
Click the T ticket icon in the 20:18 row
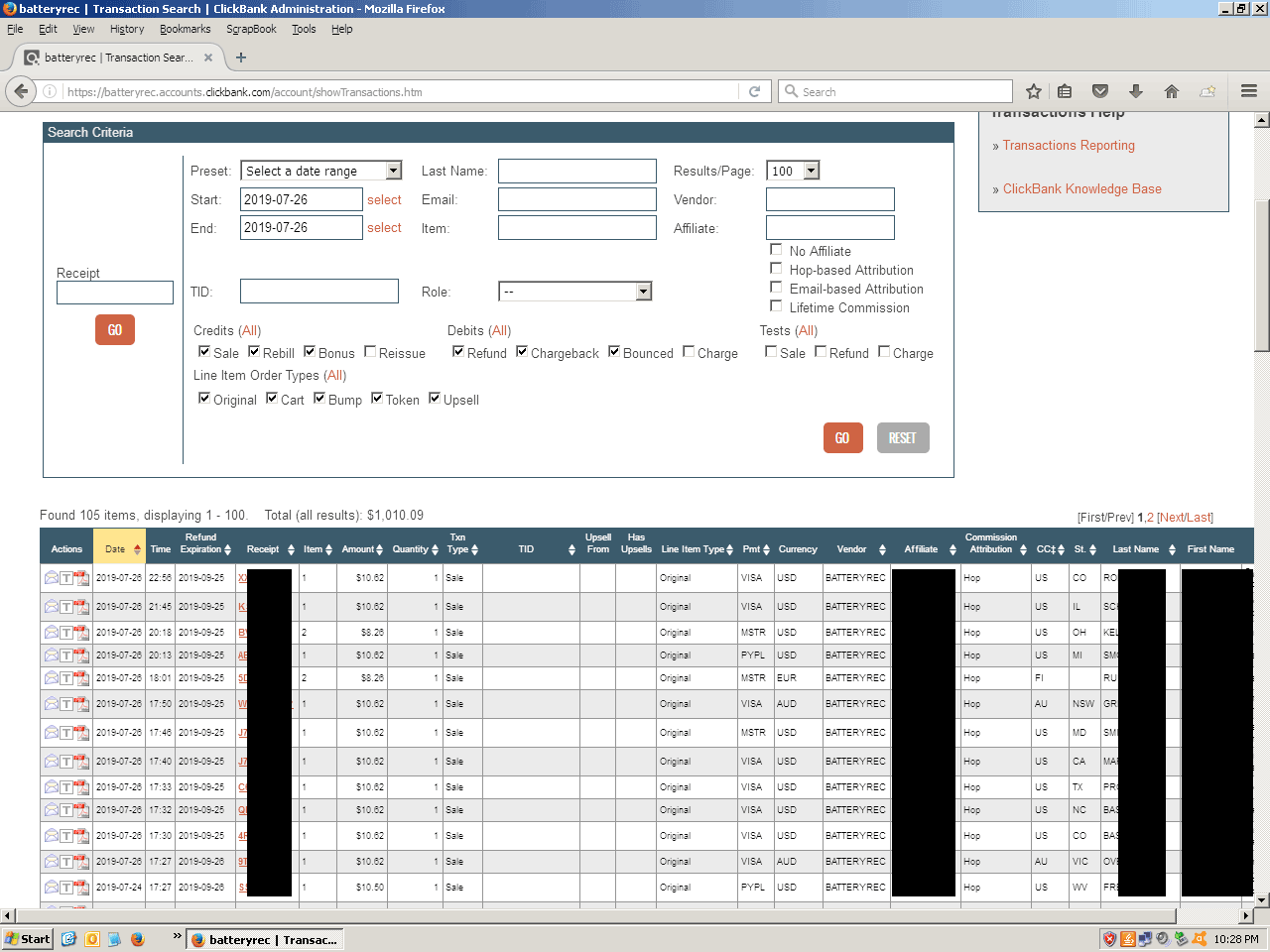(66, 632)
